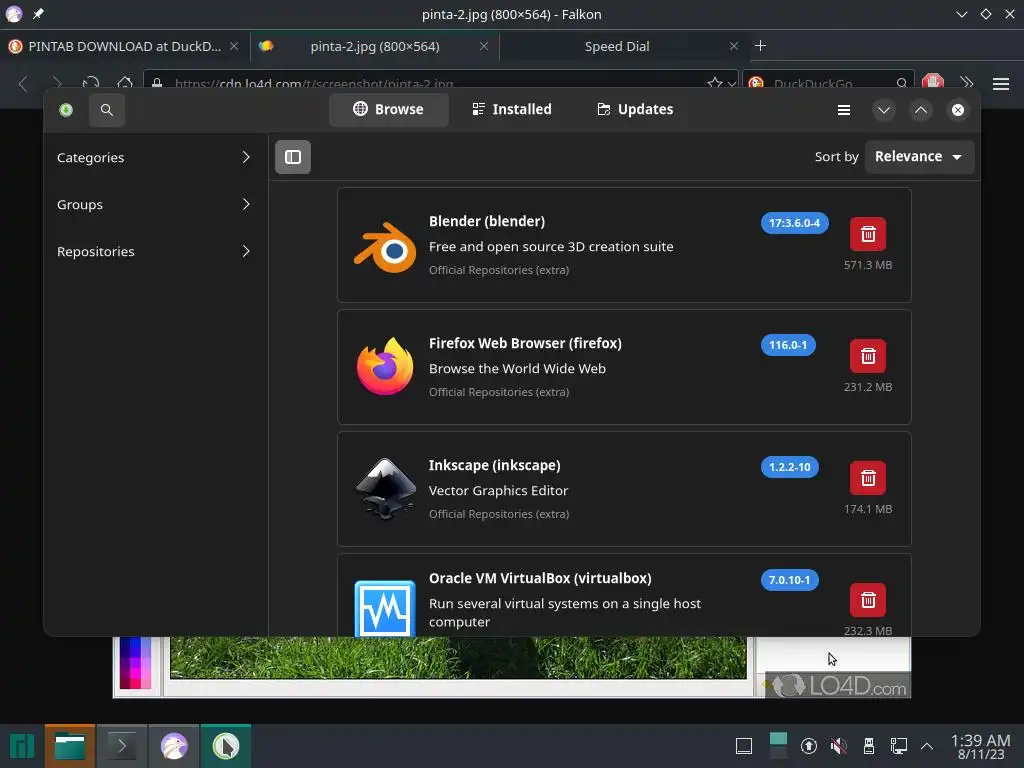1024x768 pixels.
Task: Open terminal from taskbar
Action: 121,746
